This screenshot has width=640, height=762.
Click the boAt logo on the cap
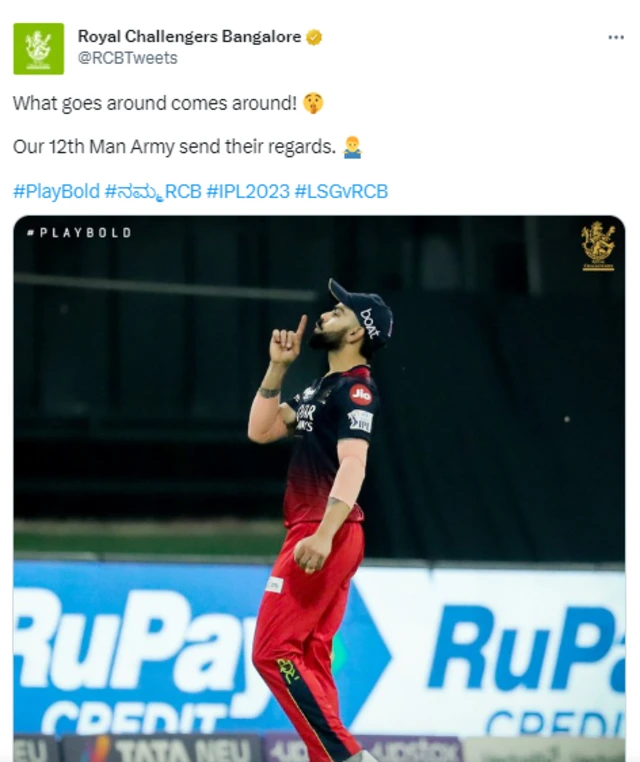coord(371,323)
